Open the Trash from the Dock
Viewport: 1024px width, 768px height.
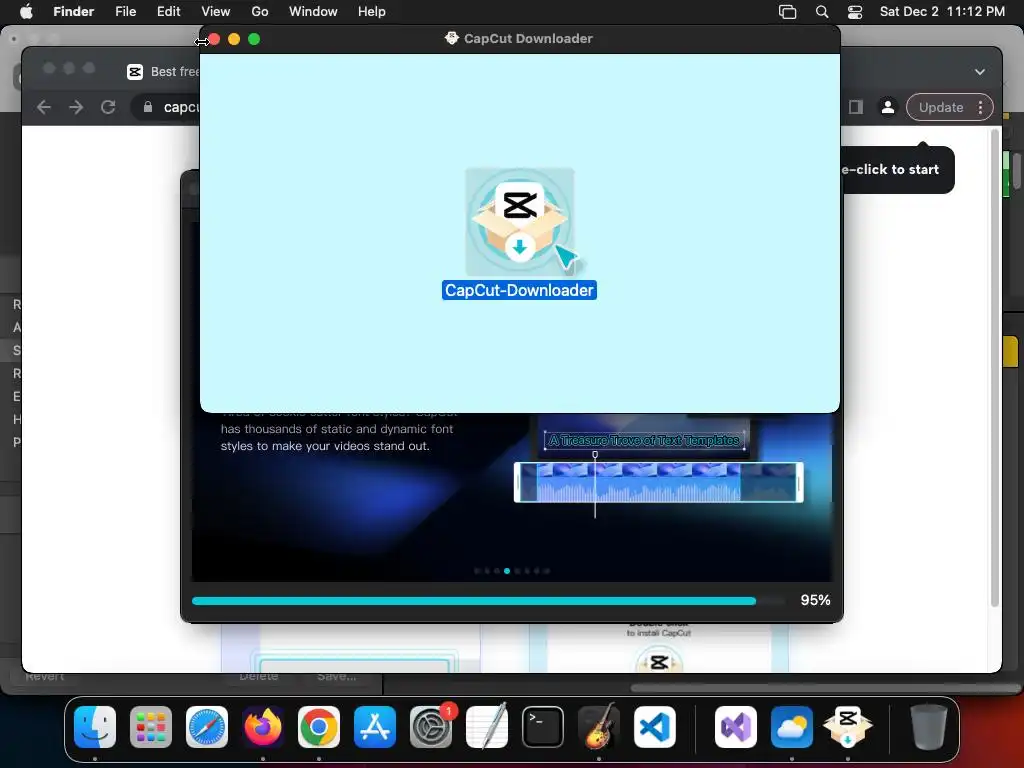point(929,726)
